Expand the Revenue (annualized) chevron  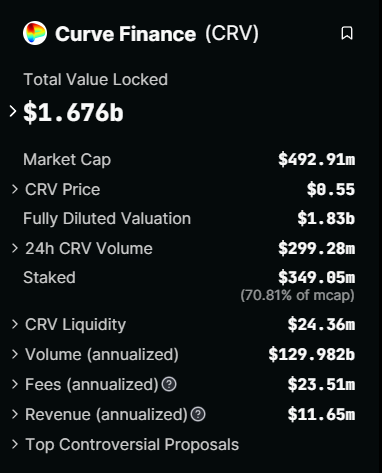tap(14, 414)
